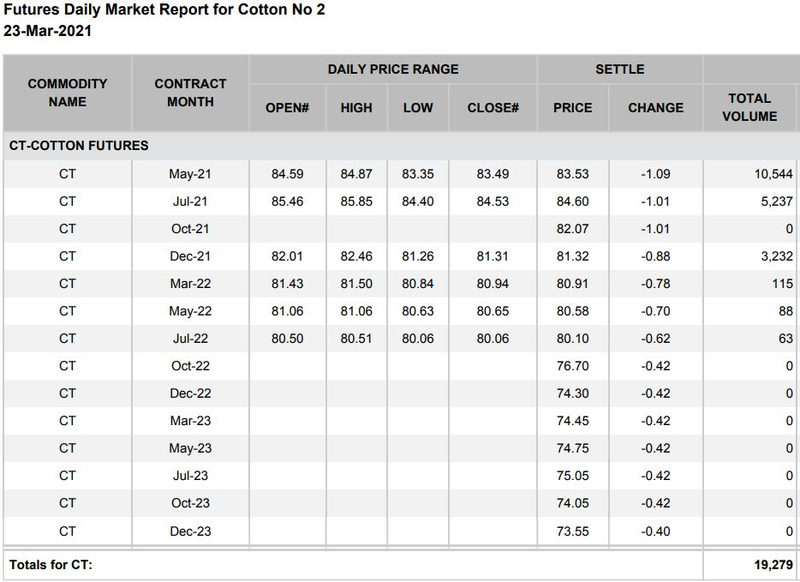Click the Jul-21 open price 85.46
This screenshot has width=800, height=582.
coord(290,202)
